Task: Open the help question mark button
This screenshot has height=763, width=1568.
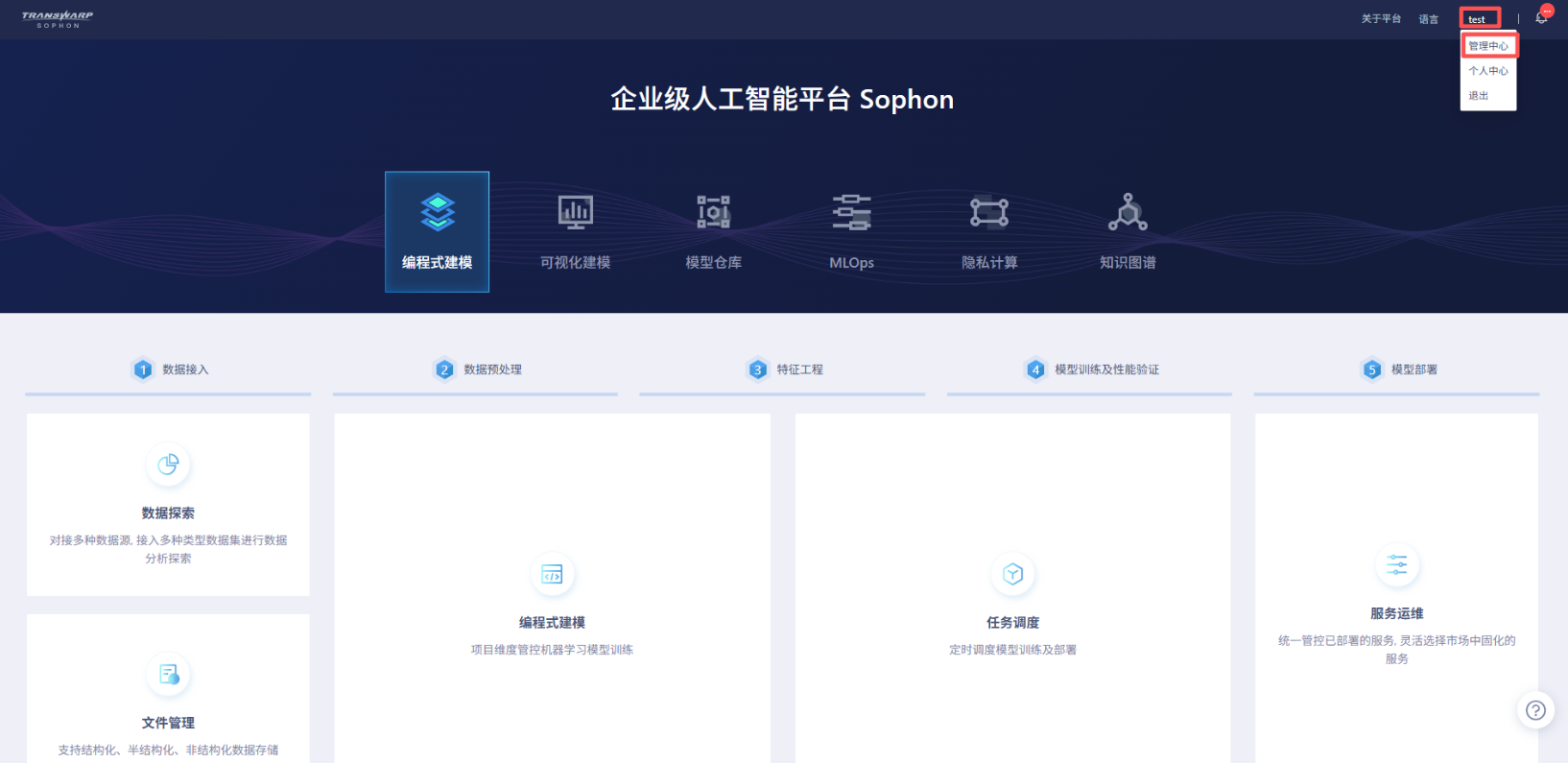Action: pos(1535,710)
